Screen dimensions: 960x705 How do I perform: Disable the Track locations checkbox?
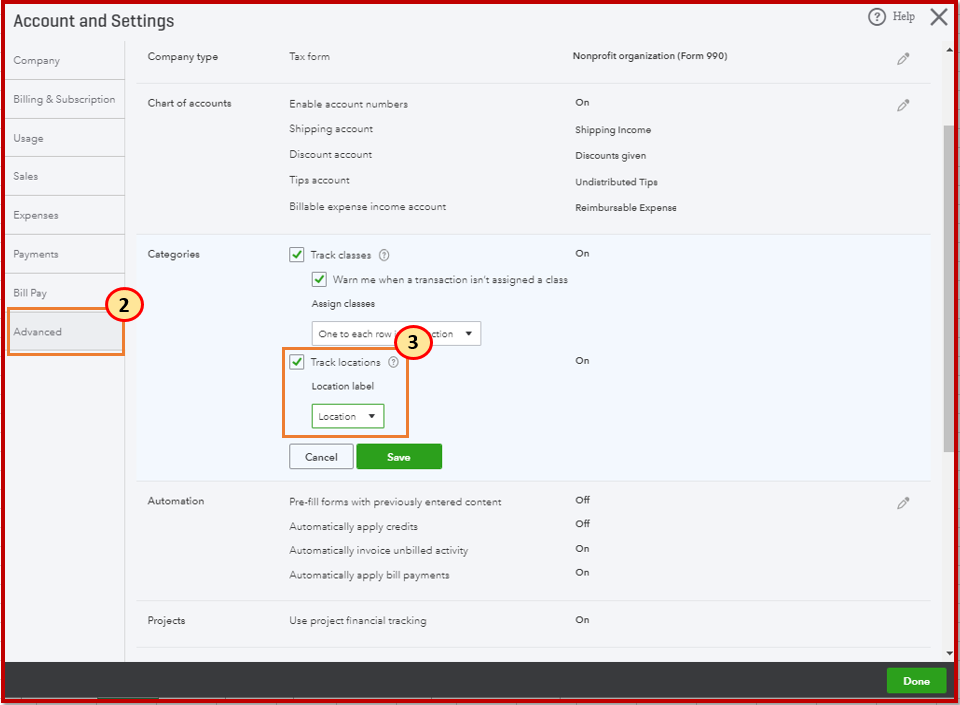[x=297, y=362]
